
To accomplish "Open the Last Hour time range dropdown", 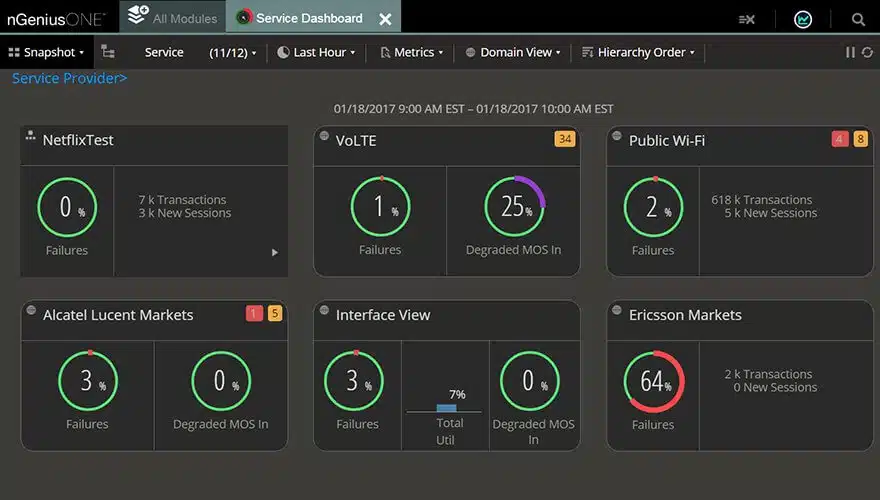I will pos(317,52).
